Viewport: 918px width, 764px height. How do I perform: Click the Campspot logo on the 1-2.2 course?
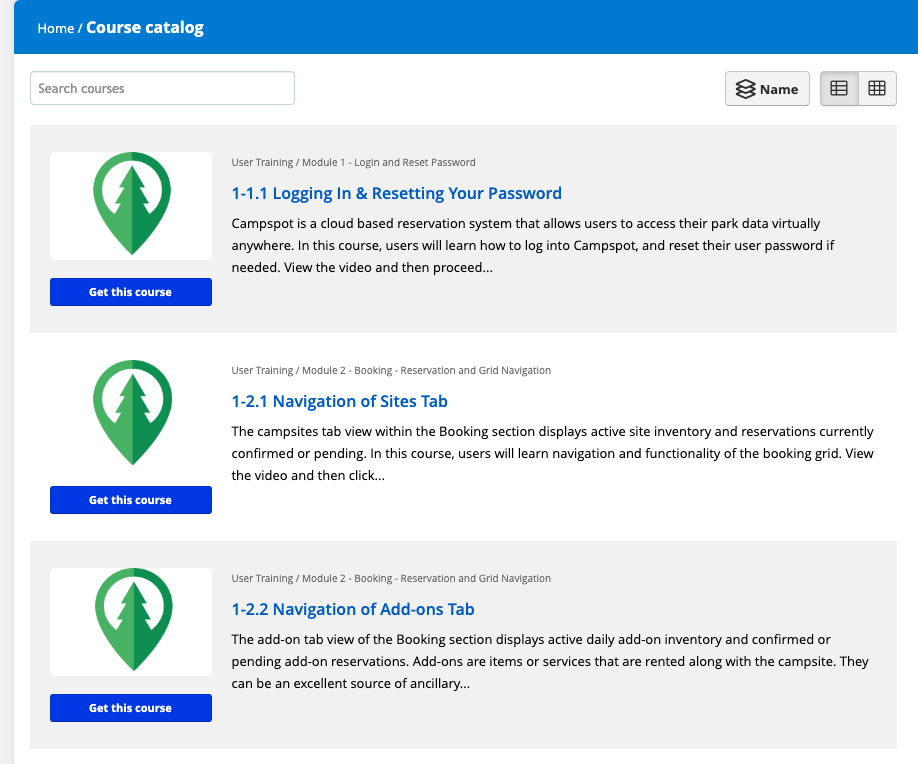point(130,621)
